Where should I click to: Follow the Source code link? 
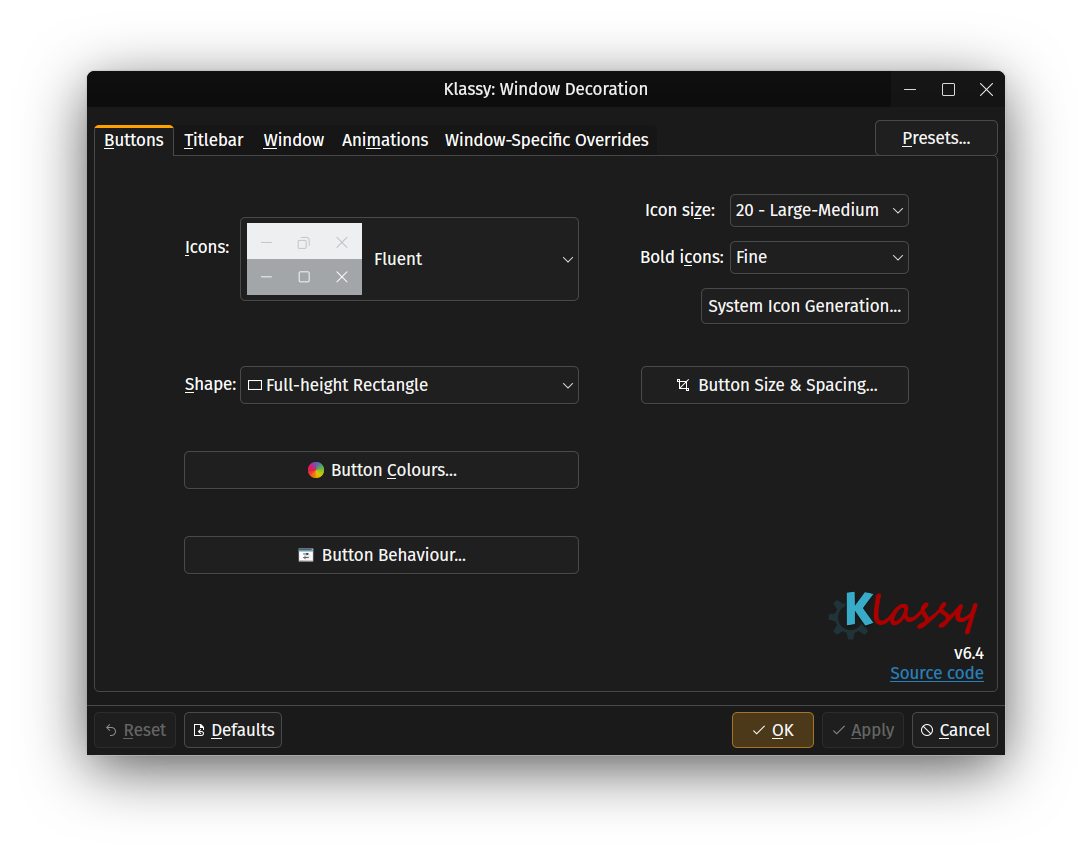pos(937,674)
